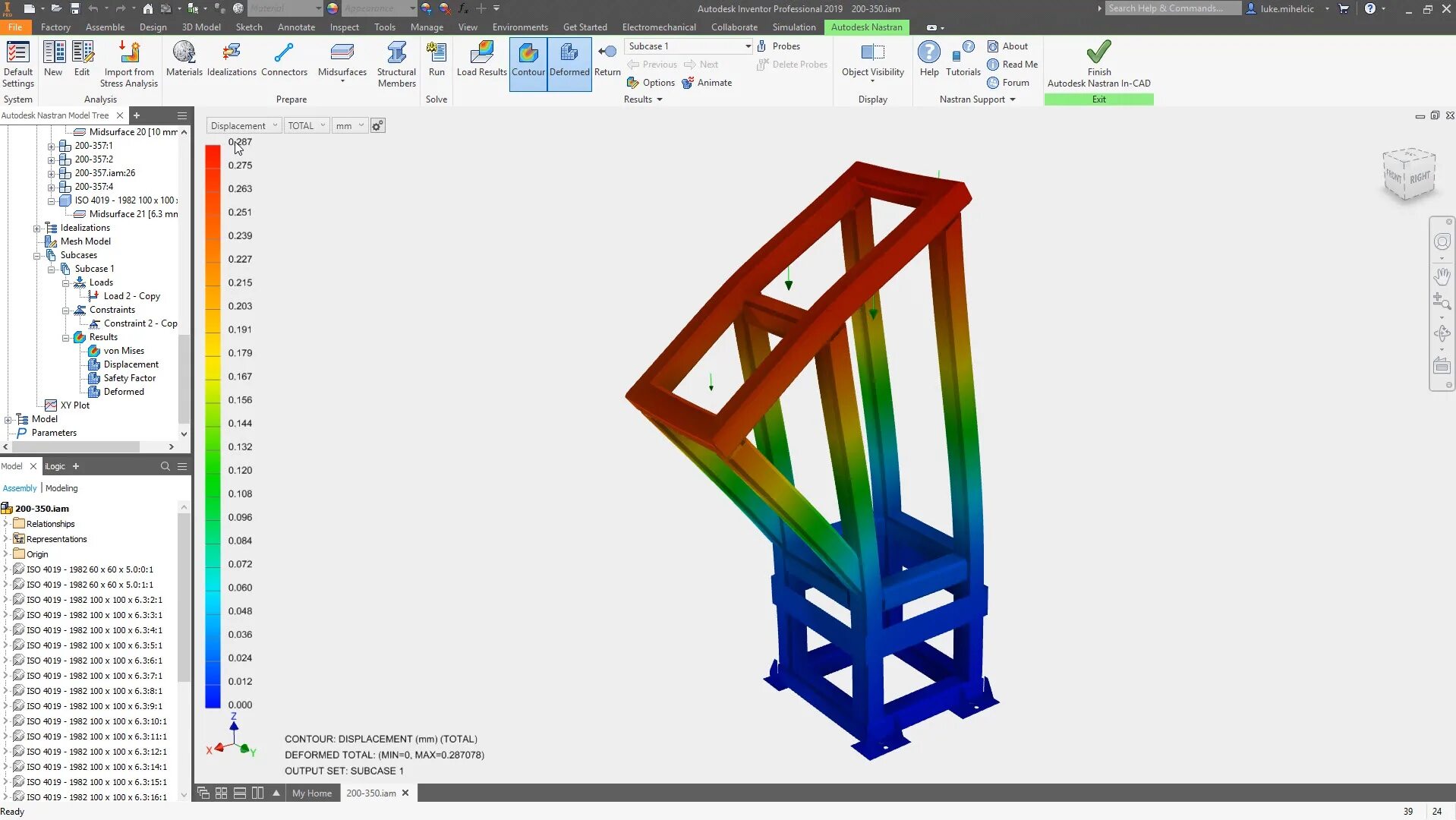Click the Assembly view link
Viewport: 1456px width, 820px height.
[20, 488]
